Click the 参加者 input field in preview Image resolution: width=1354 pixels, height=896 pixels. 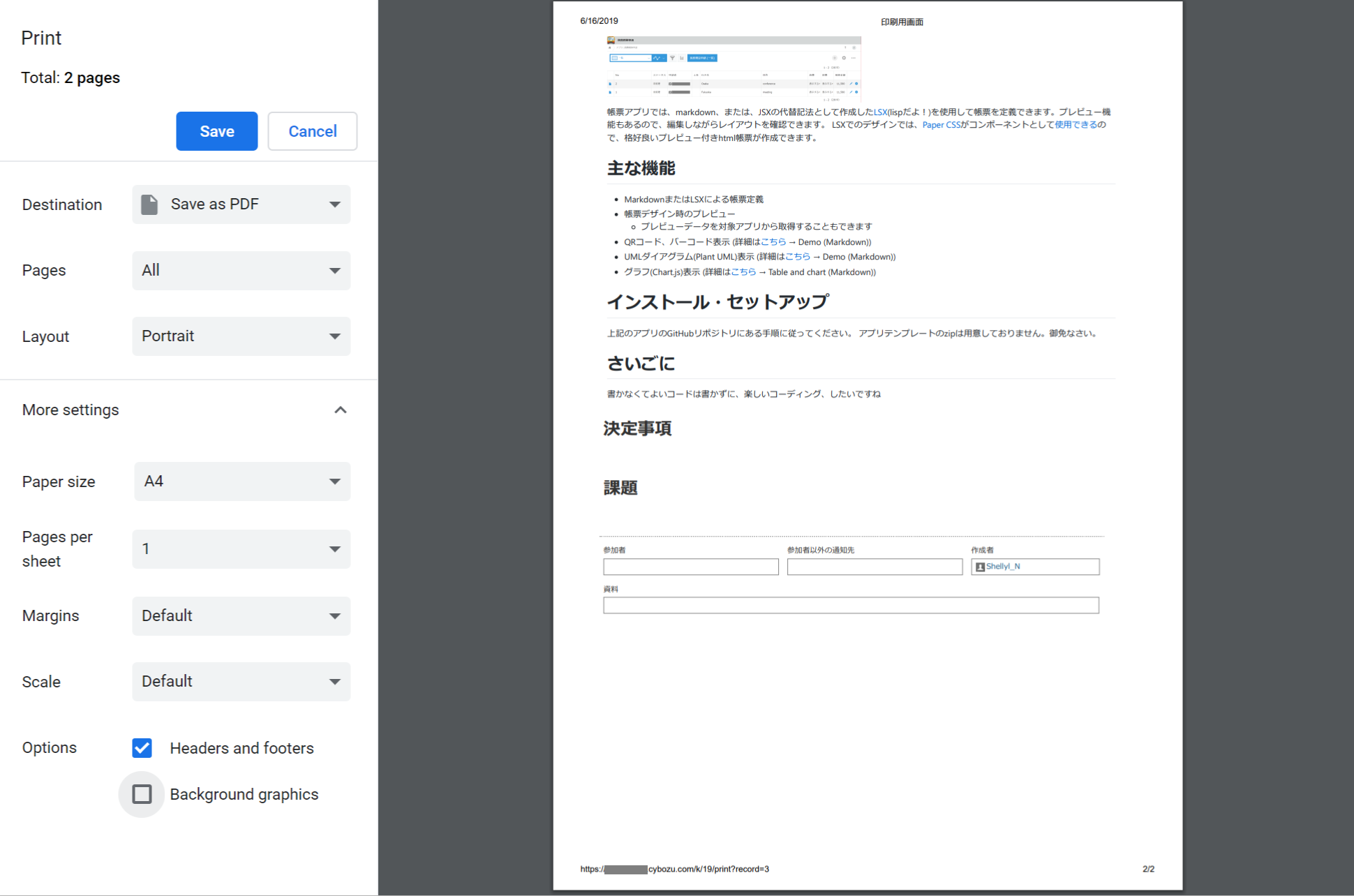pyautogui.click(x=690, y=567)
